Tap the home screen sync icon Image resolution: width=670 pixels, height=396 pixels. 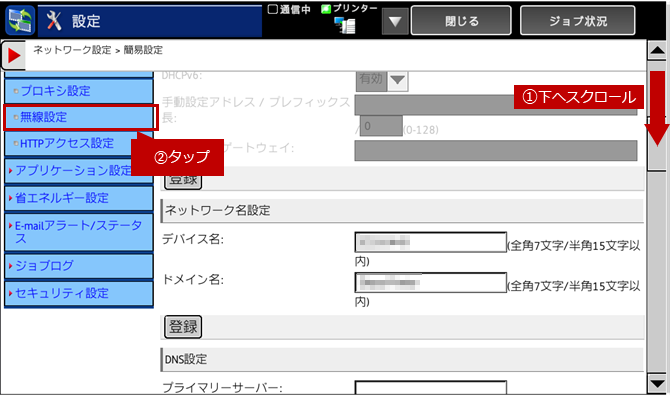coord(20,21)
